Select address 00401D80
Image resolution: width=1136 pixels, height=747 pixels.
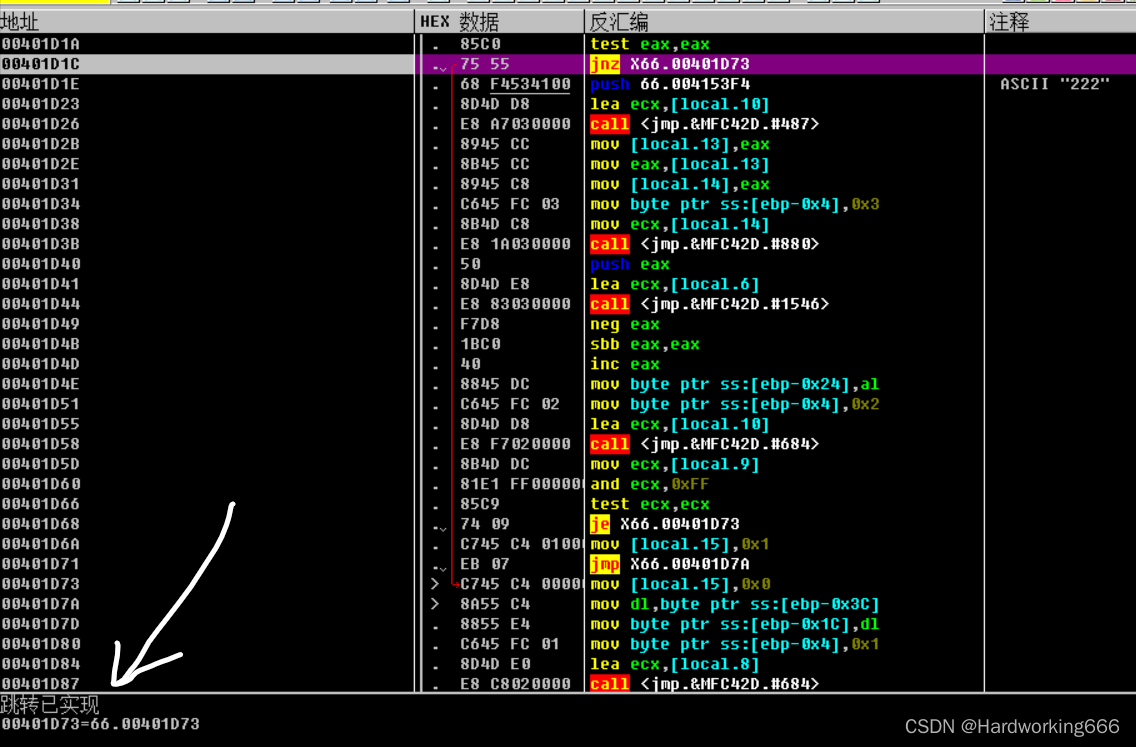(x=41, y=643)
